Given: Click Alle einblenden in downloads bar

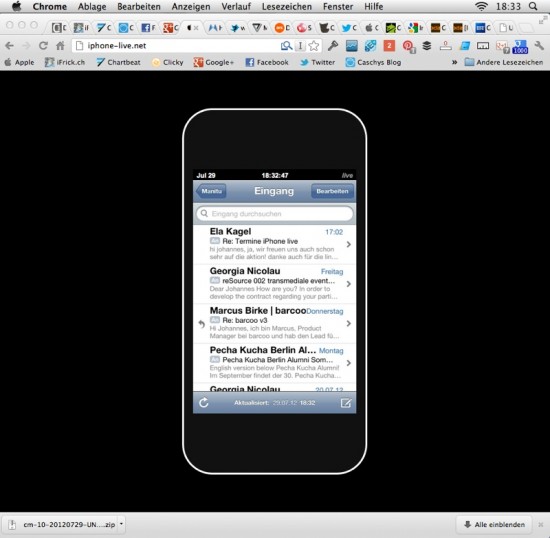Looking at the screenshot, I should pyautogui.click(x=495, y=525).
